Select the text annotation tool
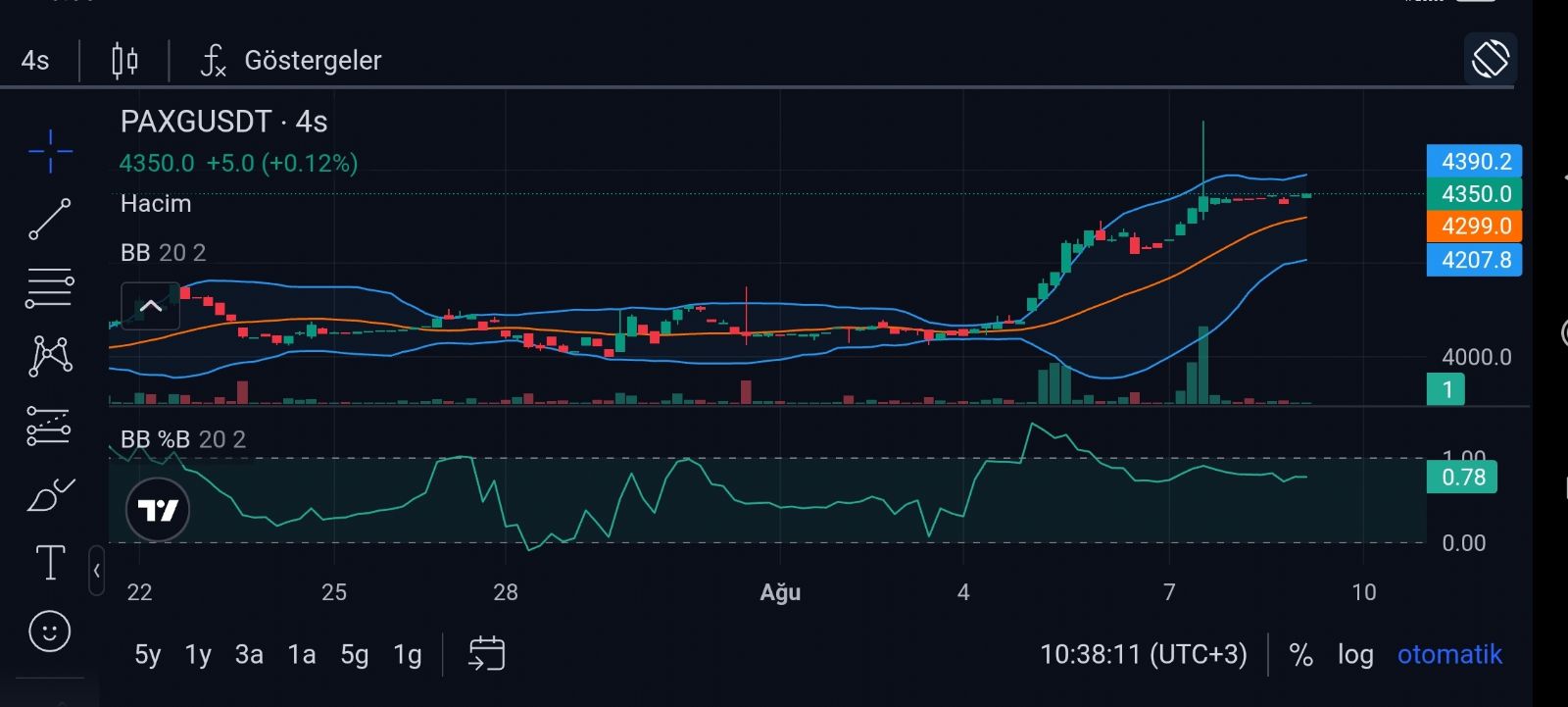The width and height of the screenshot is (1568, 707). (x=50, y=563)
